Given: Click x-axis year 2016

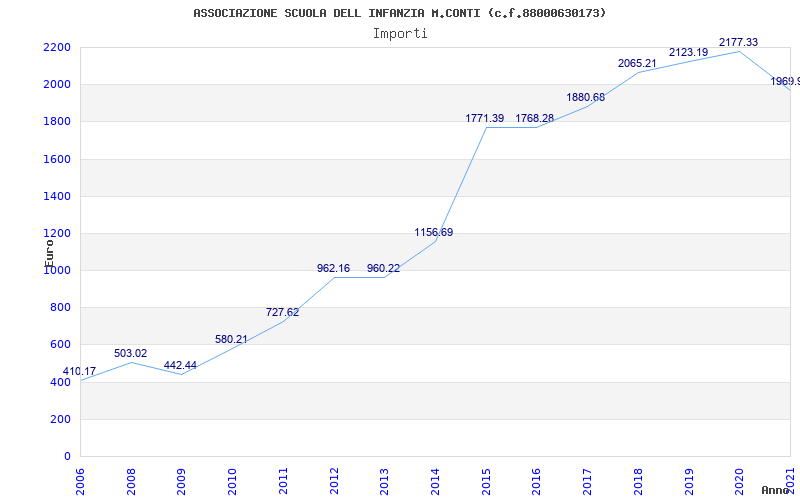Looking at the screenshot, I should (537, 481).
